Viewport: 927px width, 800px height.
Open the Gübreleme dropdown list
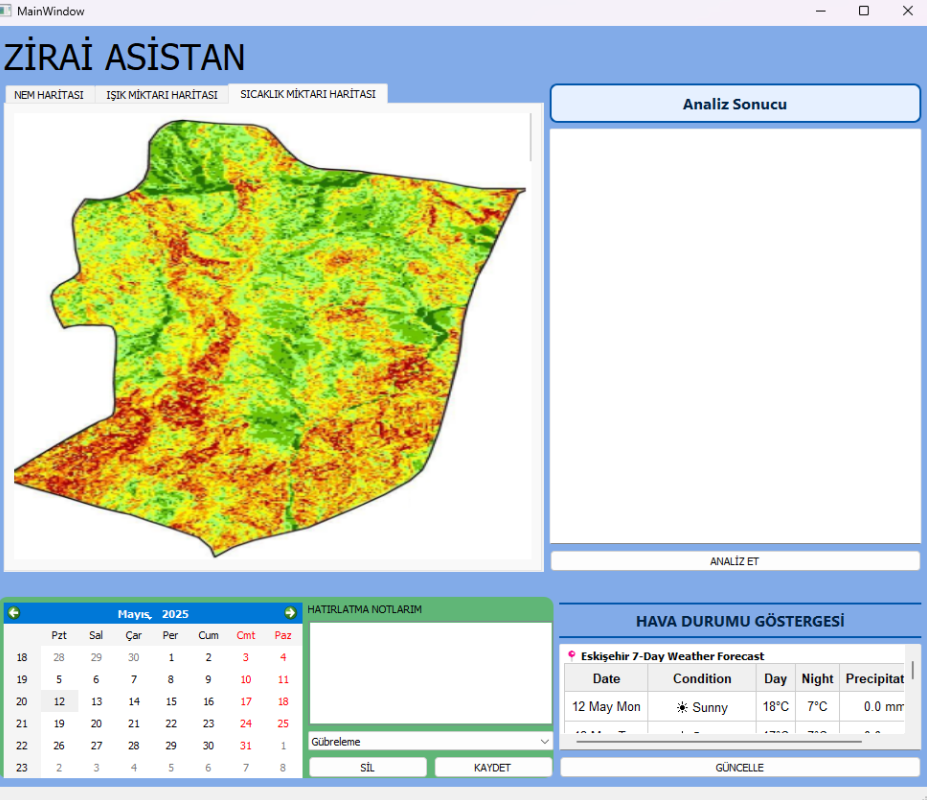pos(430,742)
